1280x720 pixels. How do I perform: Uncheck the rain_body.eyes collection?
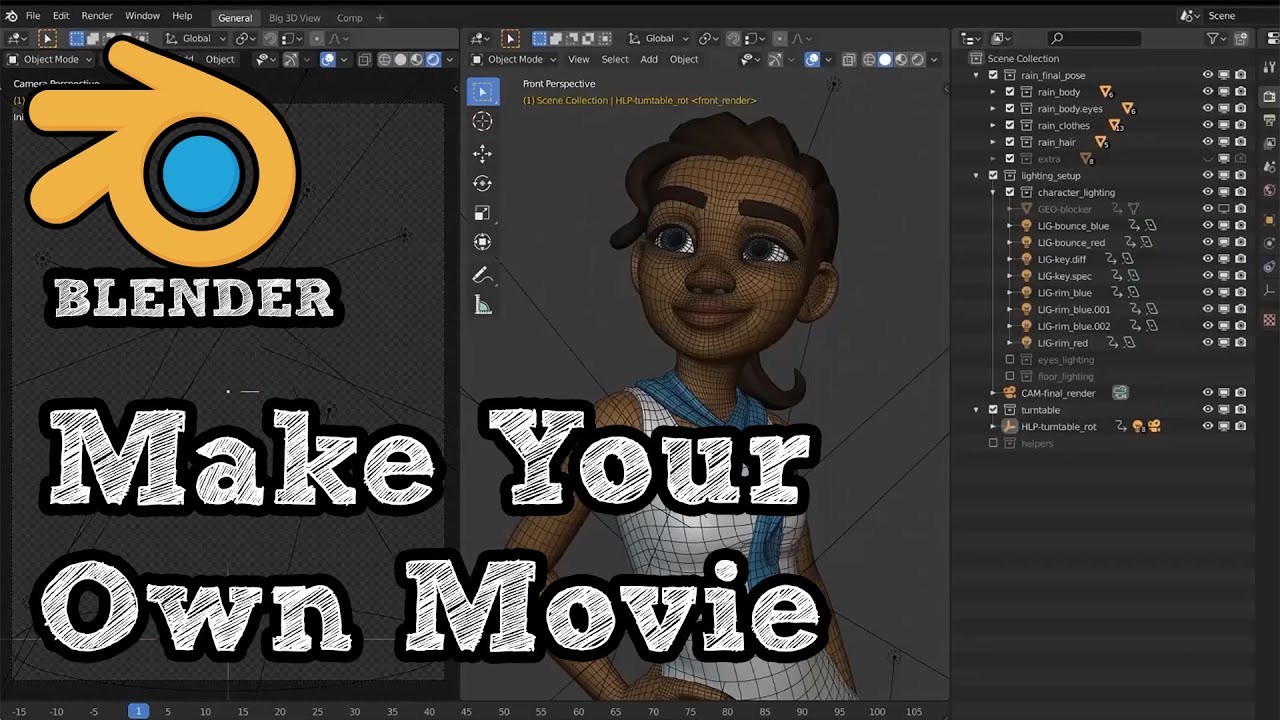[x=1010, y=108]
